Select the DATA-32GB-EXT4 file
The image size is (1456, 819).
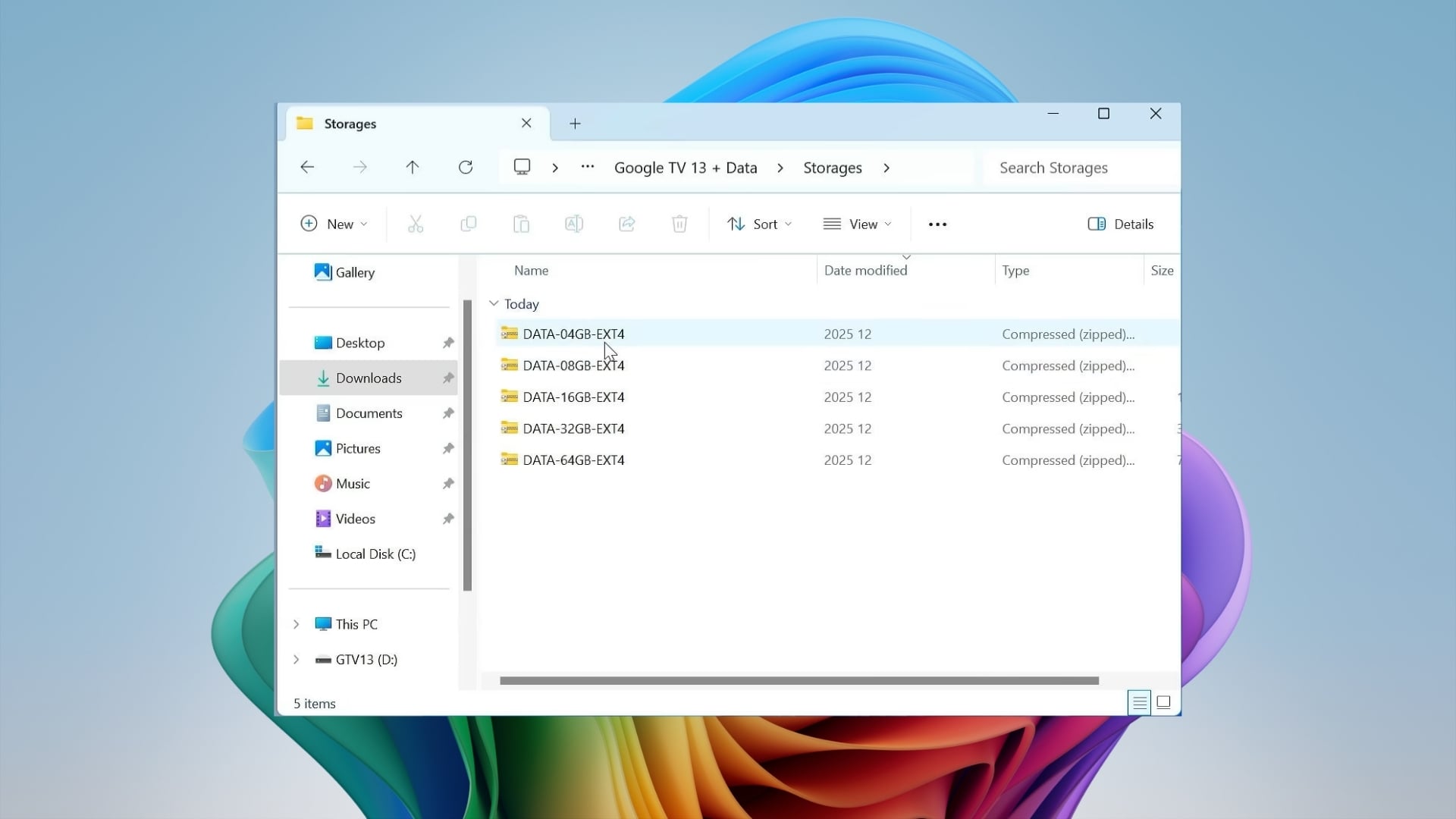tap(838, 428)
